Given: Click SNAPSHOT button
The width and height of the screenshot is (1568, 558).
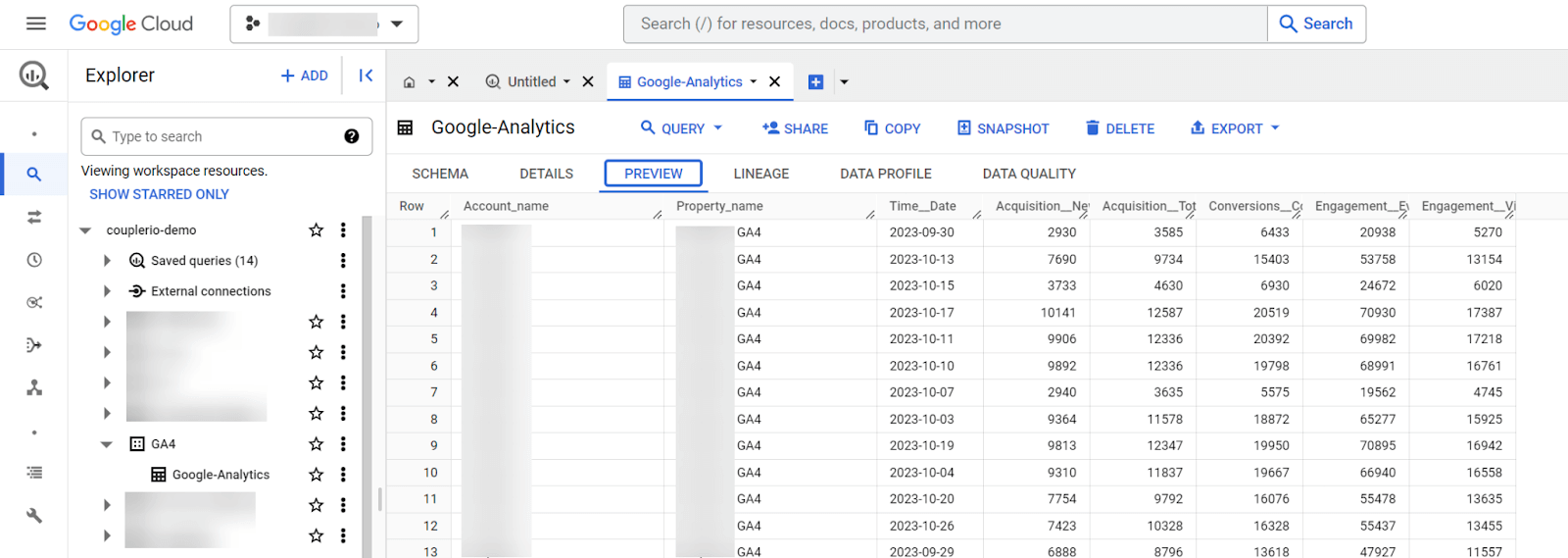Looking at the screenshot, I should 1003,128.
